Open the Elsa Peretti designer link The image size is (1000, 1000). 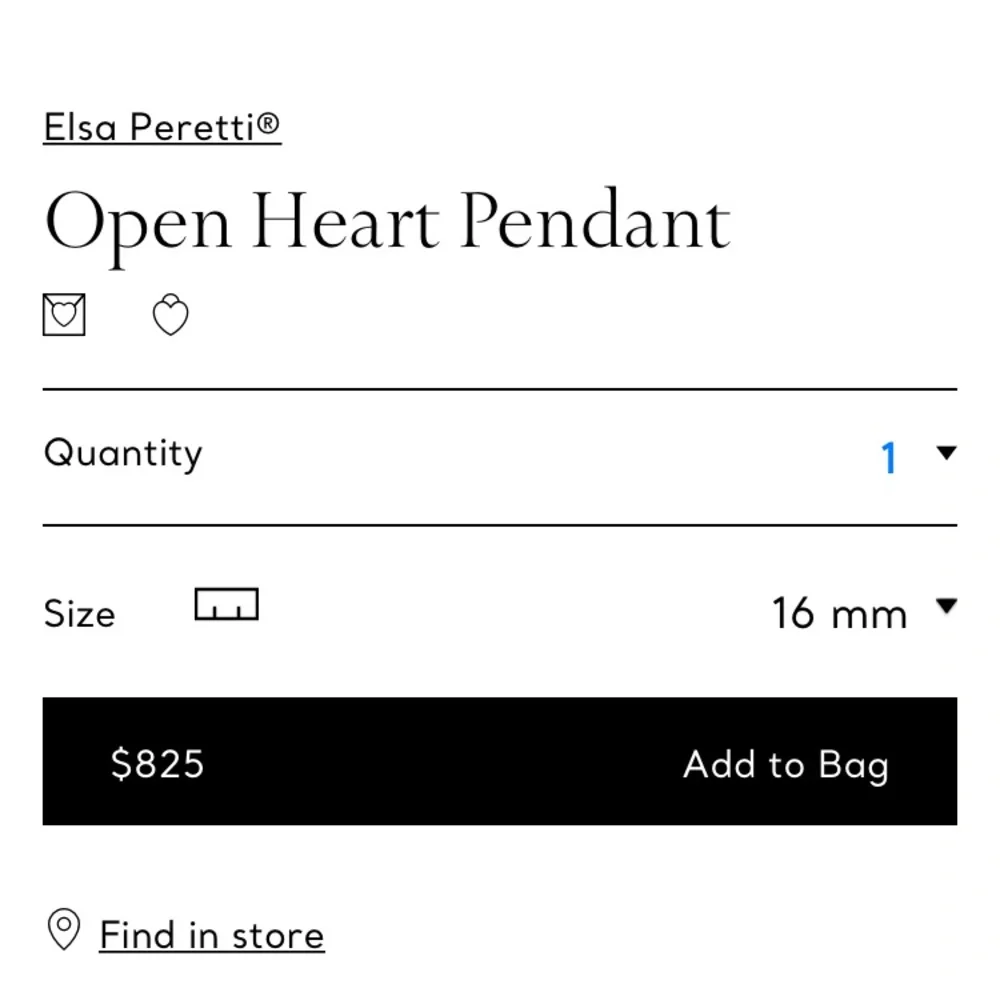pyautogui.click(x=161, y=127)
